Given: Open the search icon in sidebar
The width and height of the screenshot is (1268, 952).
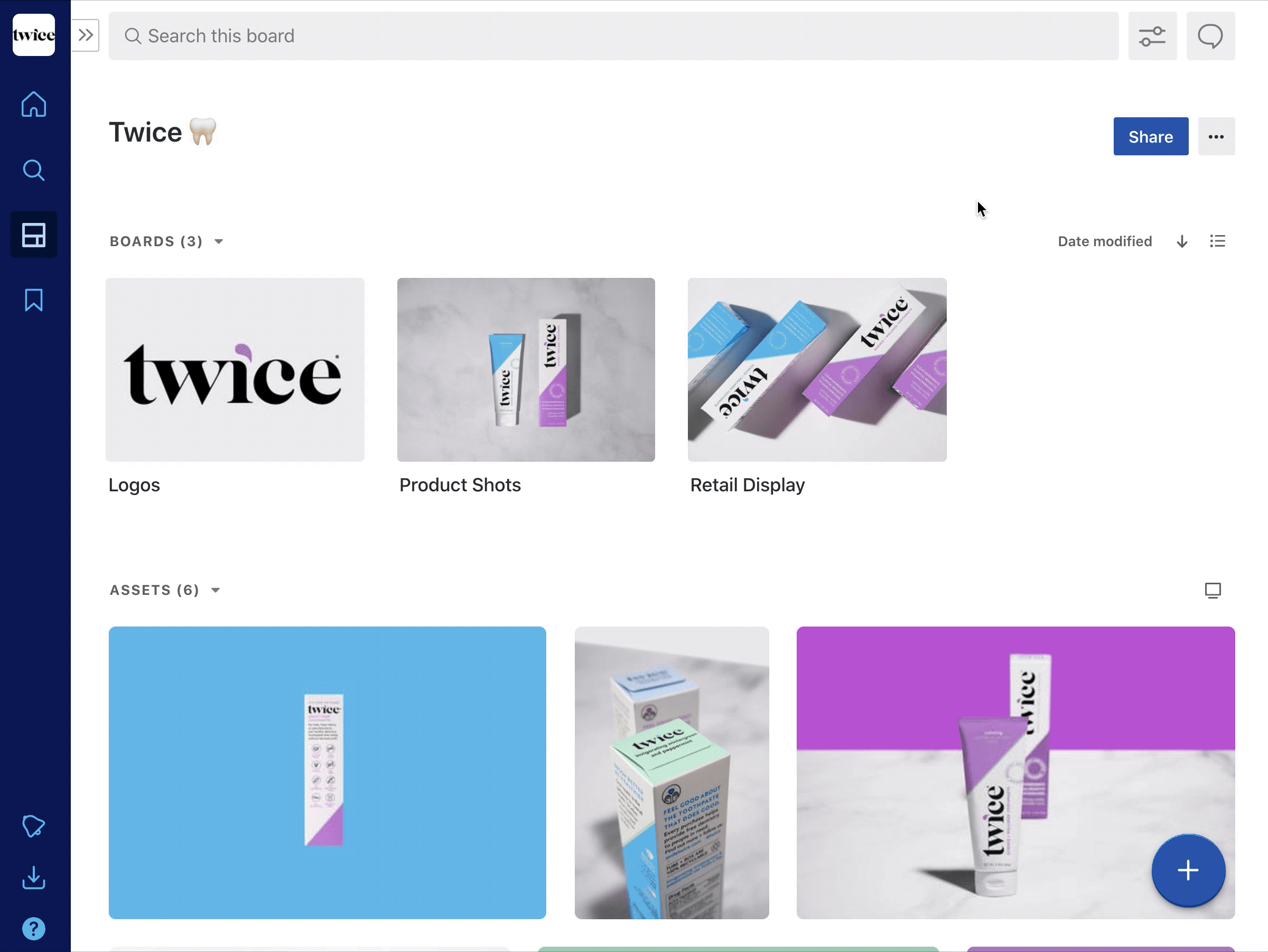Looking at the screenshot, I should 34,170.
